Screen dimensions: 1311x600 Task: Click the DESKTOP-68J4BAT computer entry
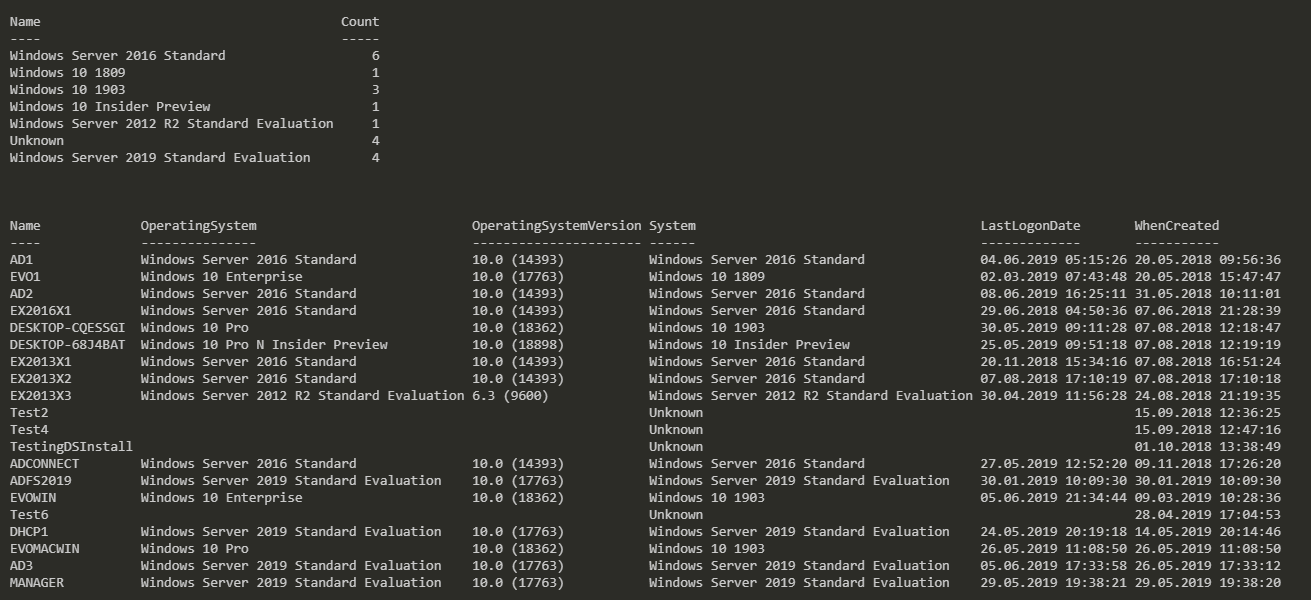click(68, 345)
